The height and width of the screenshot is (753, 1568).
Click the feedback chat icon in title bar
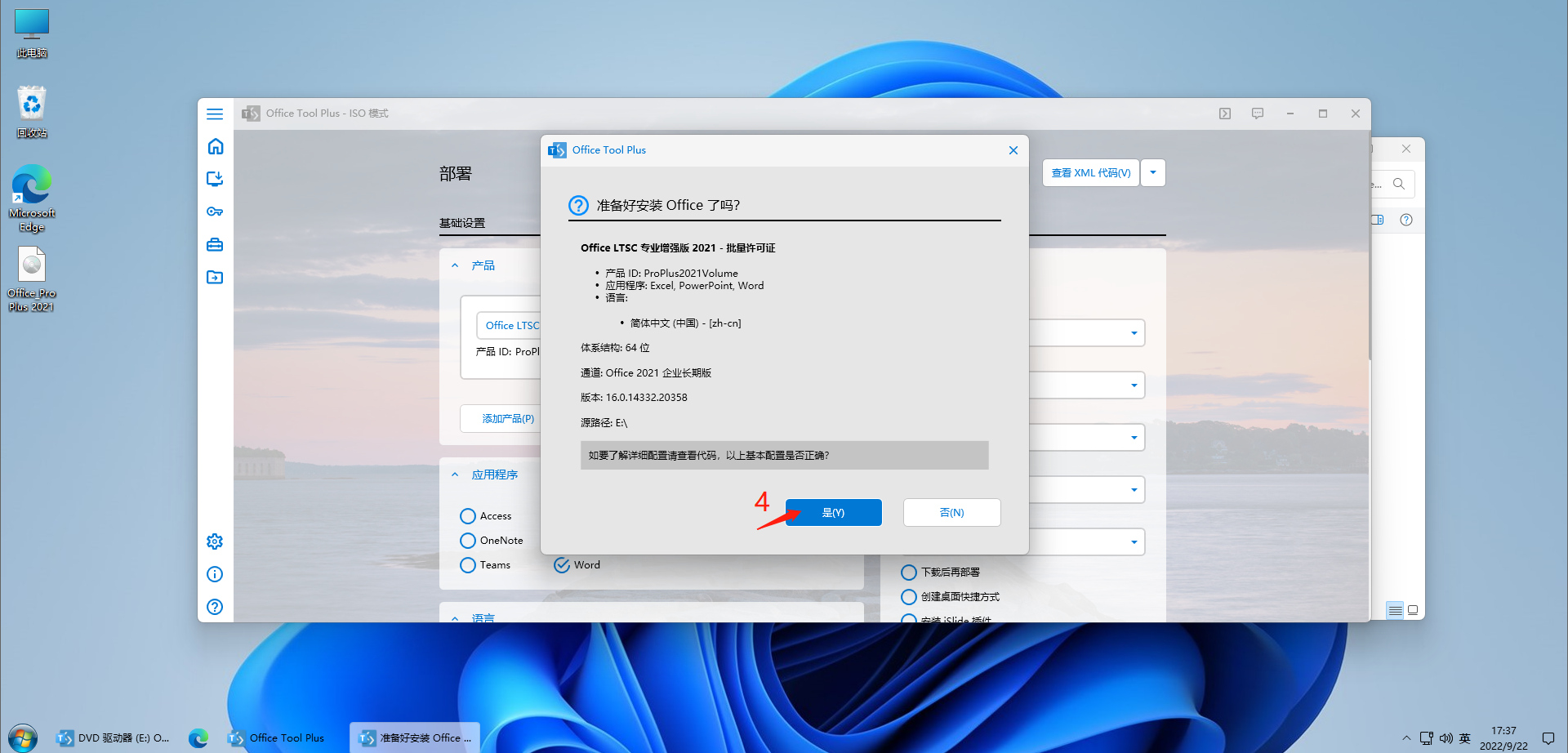1258,114
